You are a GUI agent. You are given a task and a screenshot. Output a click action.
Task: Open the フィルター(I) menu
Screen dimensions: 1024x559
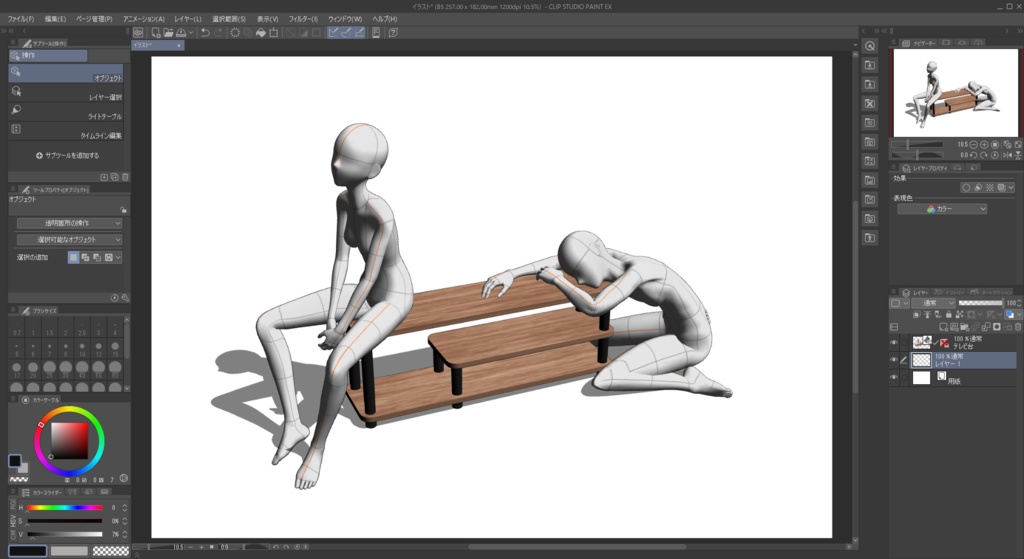pos(303,19)
